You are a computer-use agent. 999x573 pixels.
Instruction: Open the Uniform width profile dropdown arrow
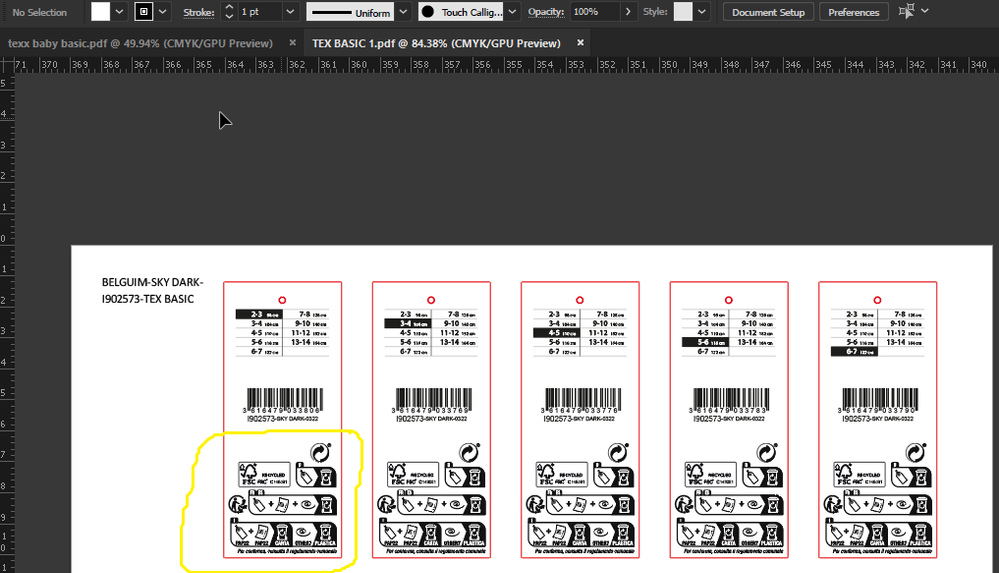pos(403,11)
